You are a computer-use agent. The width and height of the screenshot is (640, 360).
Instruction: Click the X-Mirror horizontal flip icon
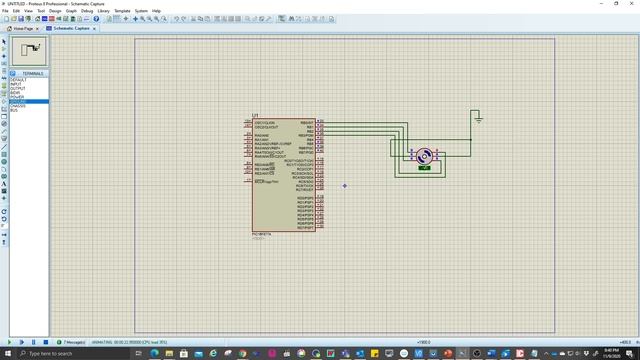click(4, 235)
